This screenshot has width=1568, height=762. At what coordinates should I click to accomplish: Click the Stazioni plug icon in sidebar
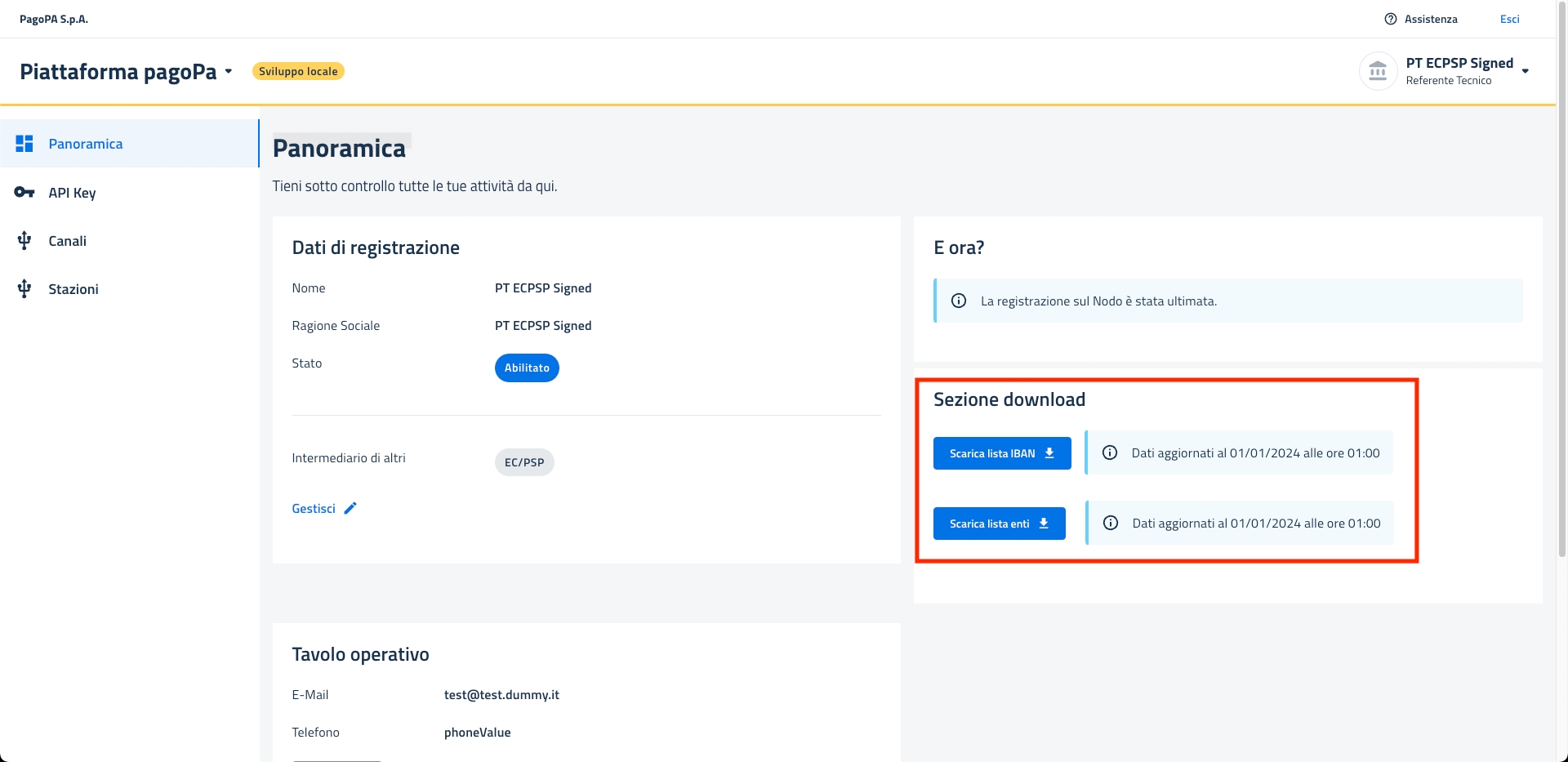(24, 289)
